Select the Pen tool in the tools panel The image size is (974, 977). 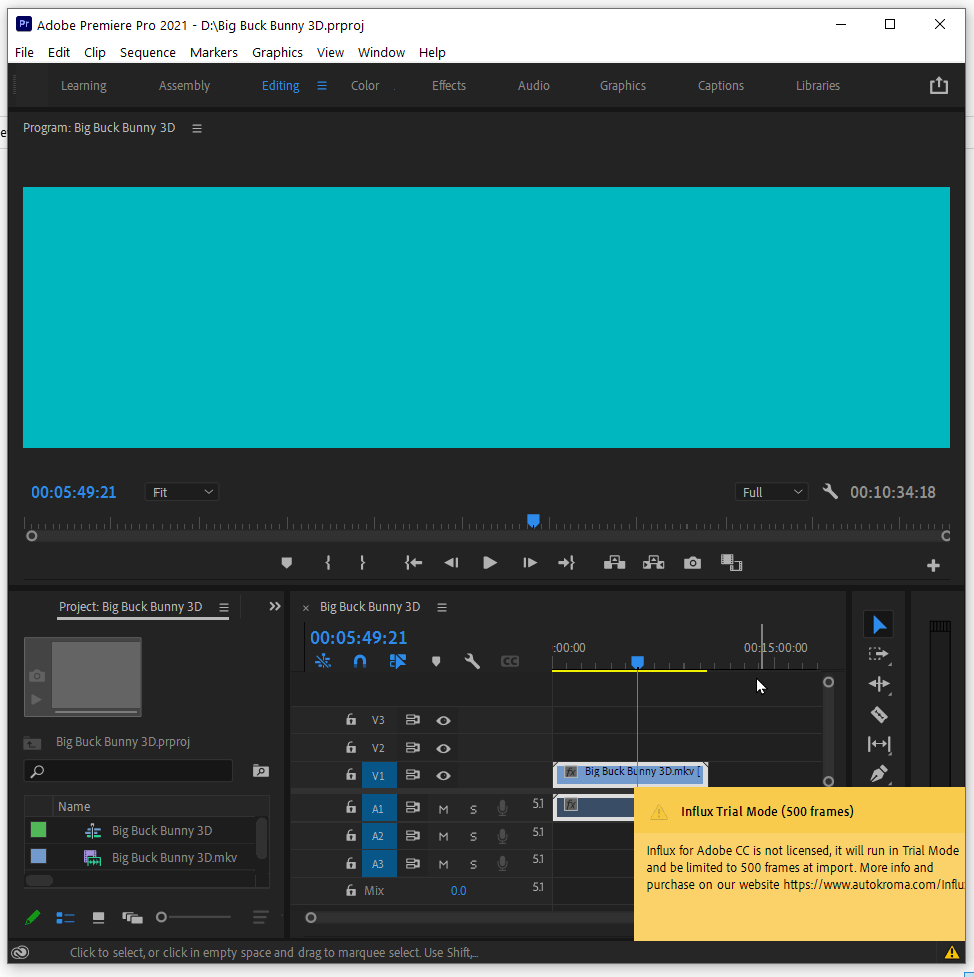[x=878, y=774]
